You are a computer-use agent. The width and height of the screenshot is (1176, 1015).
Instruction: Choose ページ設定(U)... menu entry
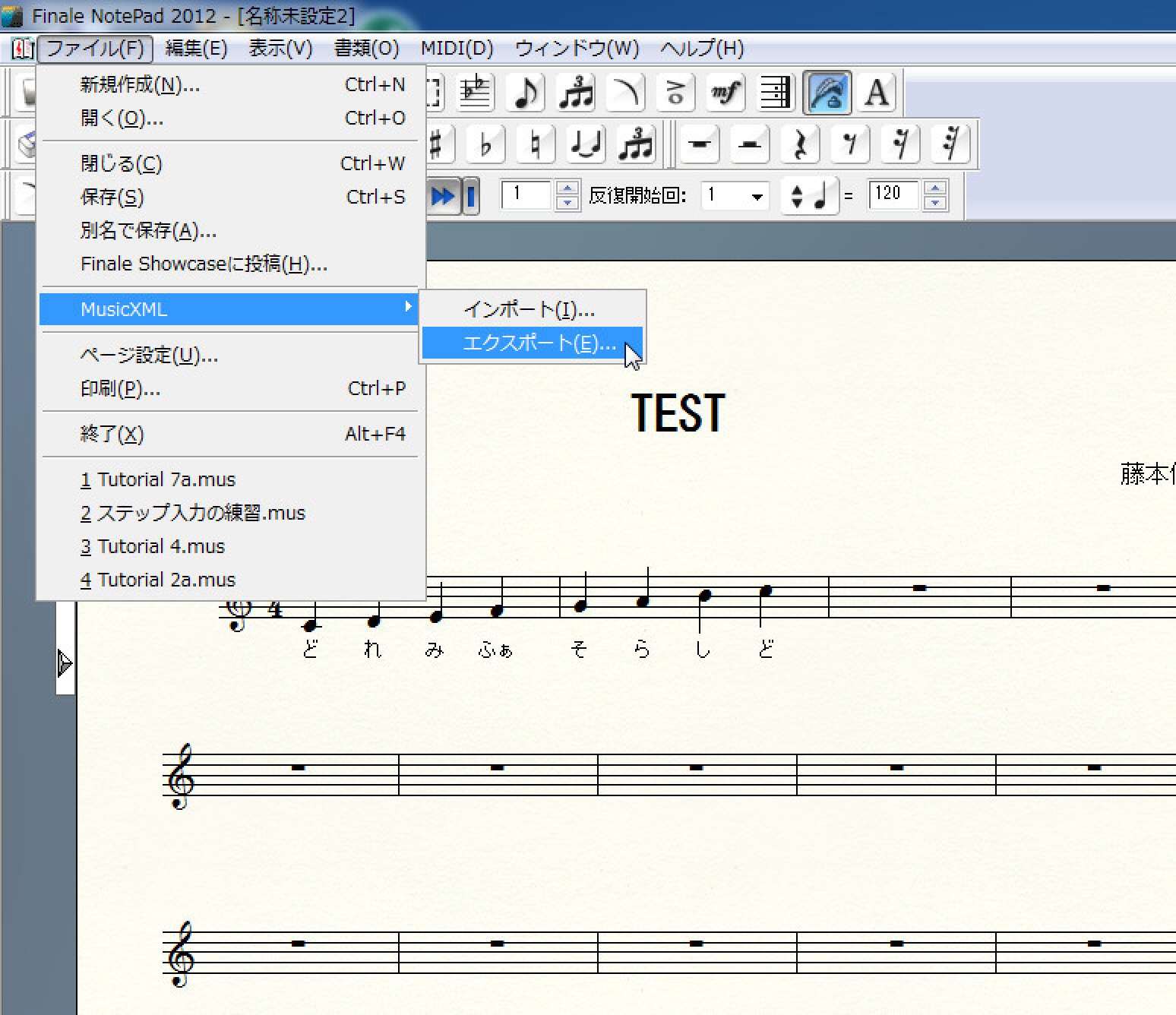pyautogui.click(x=229, y=355)
